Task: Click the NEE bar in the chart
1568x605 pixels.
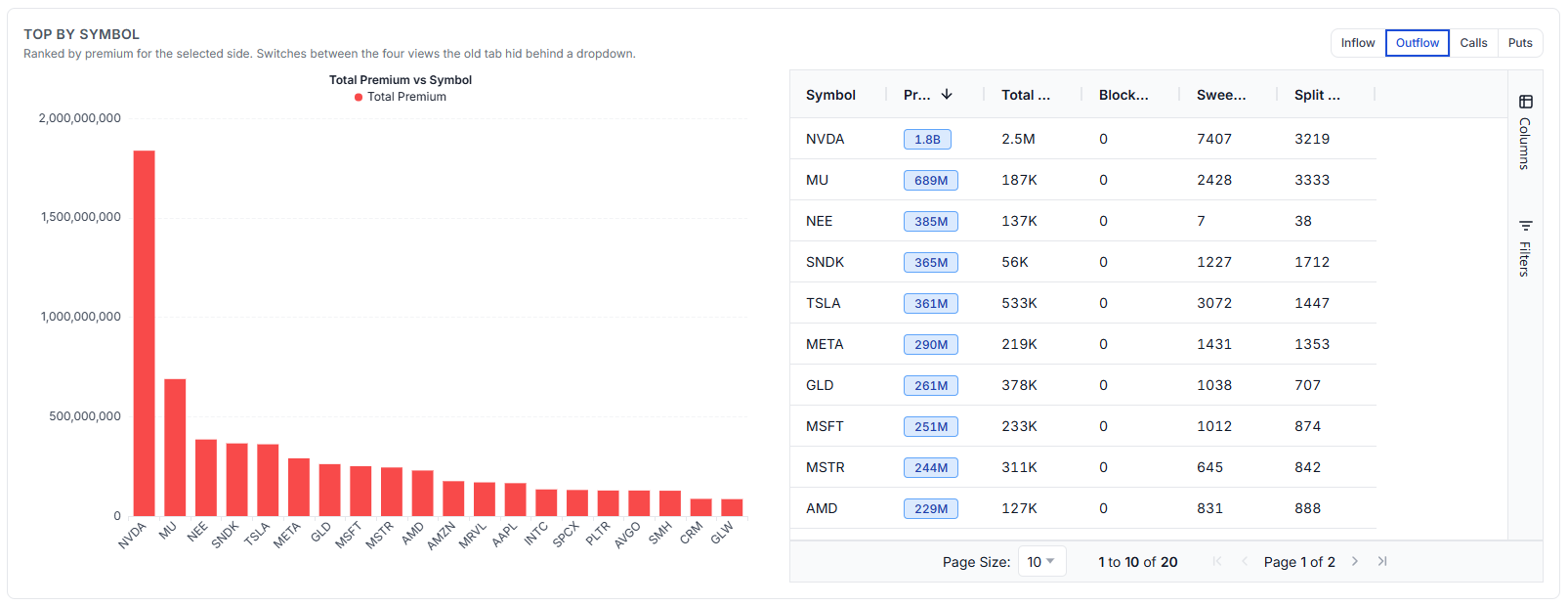Action: [206, 478]
